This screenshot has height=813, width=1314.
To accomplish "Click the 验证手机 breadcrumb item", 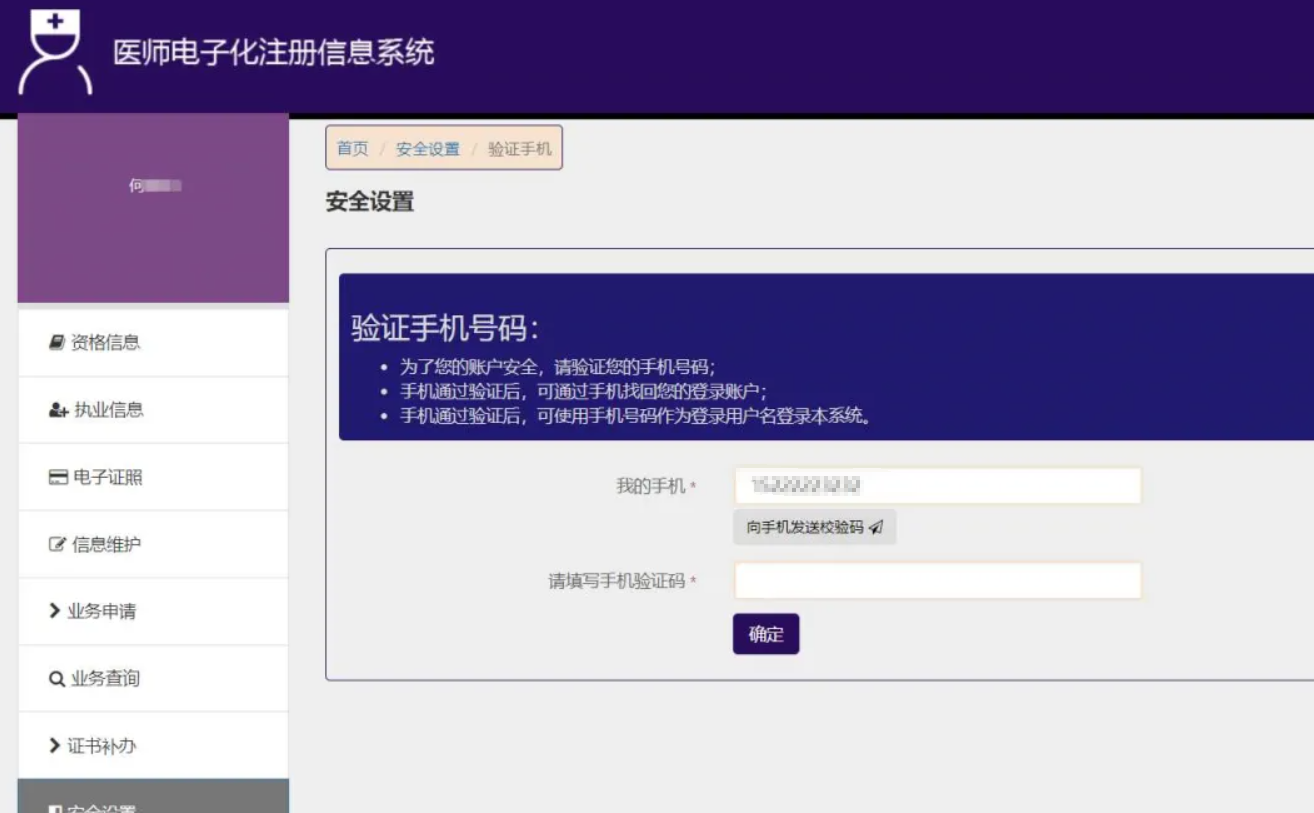I will tap(519, 149).
